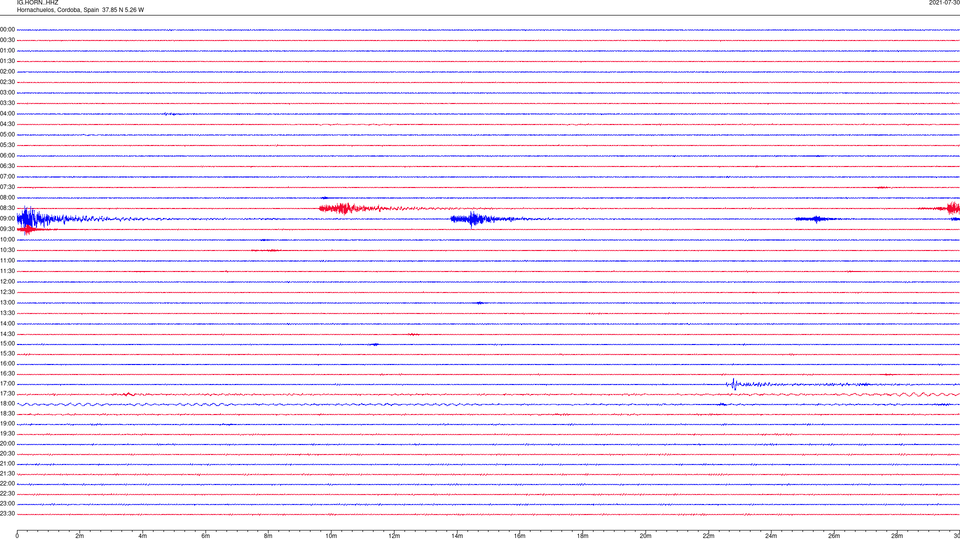Select the 12:00 trace time label

(x=7, y=282)
